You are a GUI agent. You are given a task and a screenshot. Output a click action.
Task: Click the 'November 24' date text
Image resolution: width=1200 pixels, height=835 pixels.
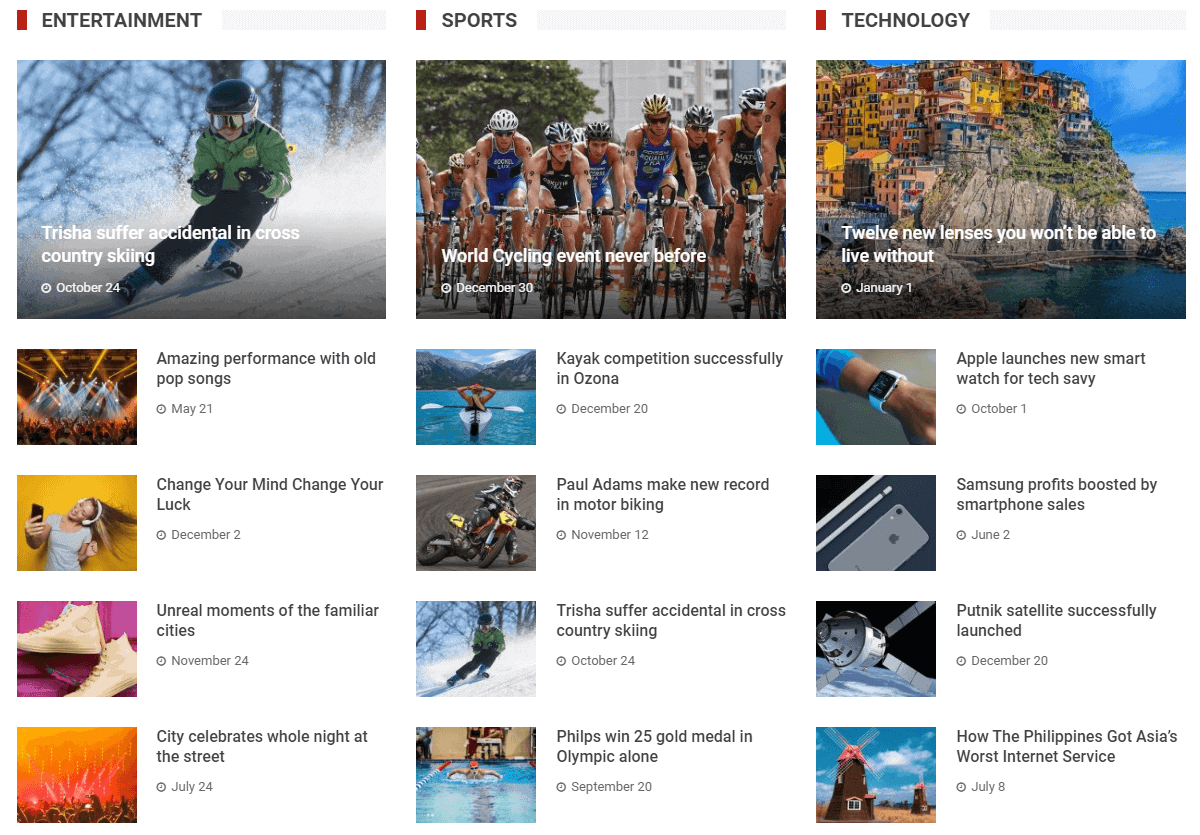pos(210,661)
